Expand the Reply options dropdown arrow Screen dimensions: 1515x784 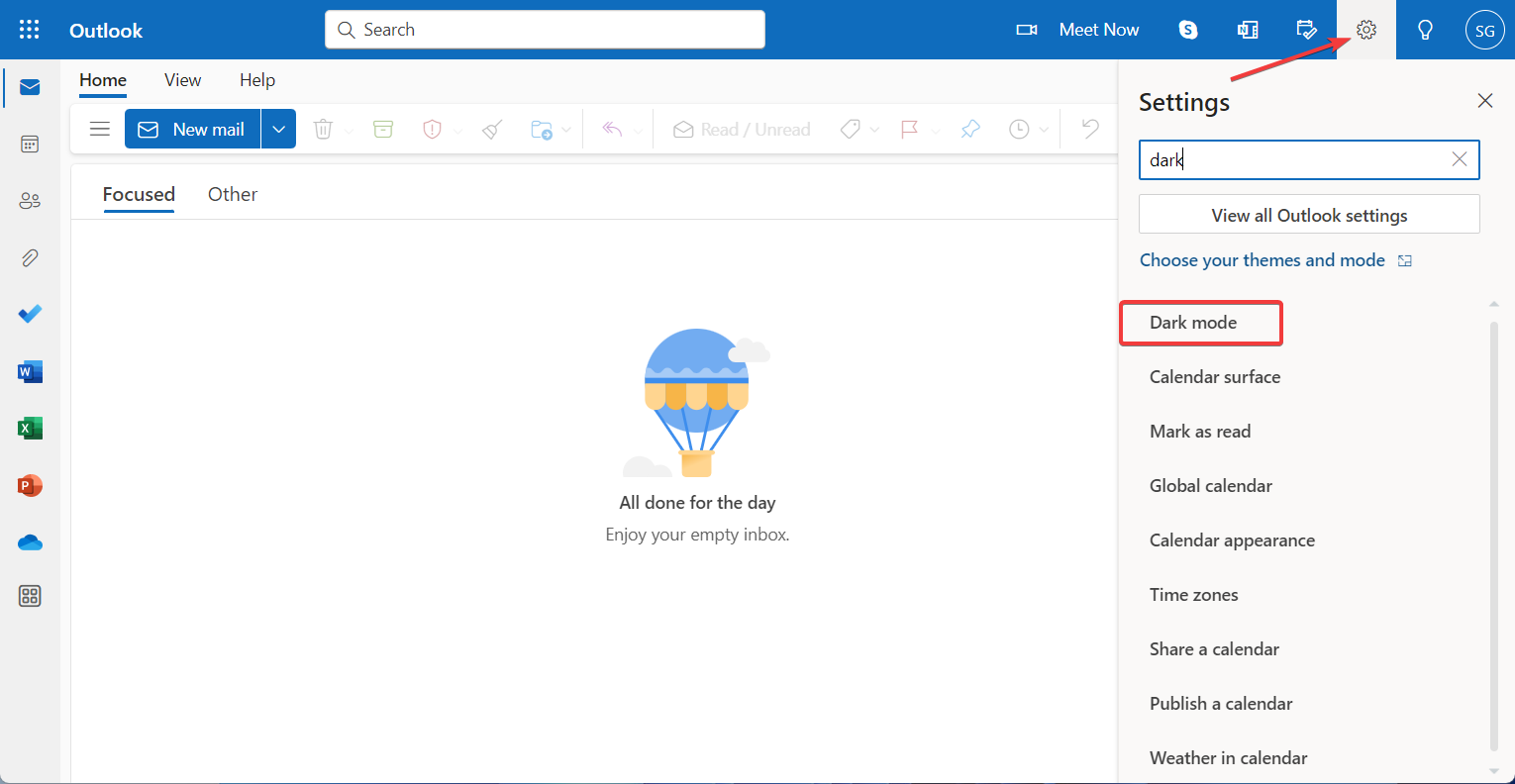click(638, 130)
